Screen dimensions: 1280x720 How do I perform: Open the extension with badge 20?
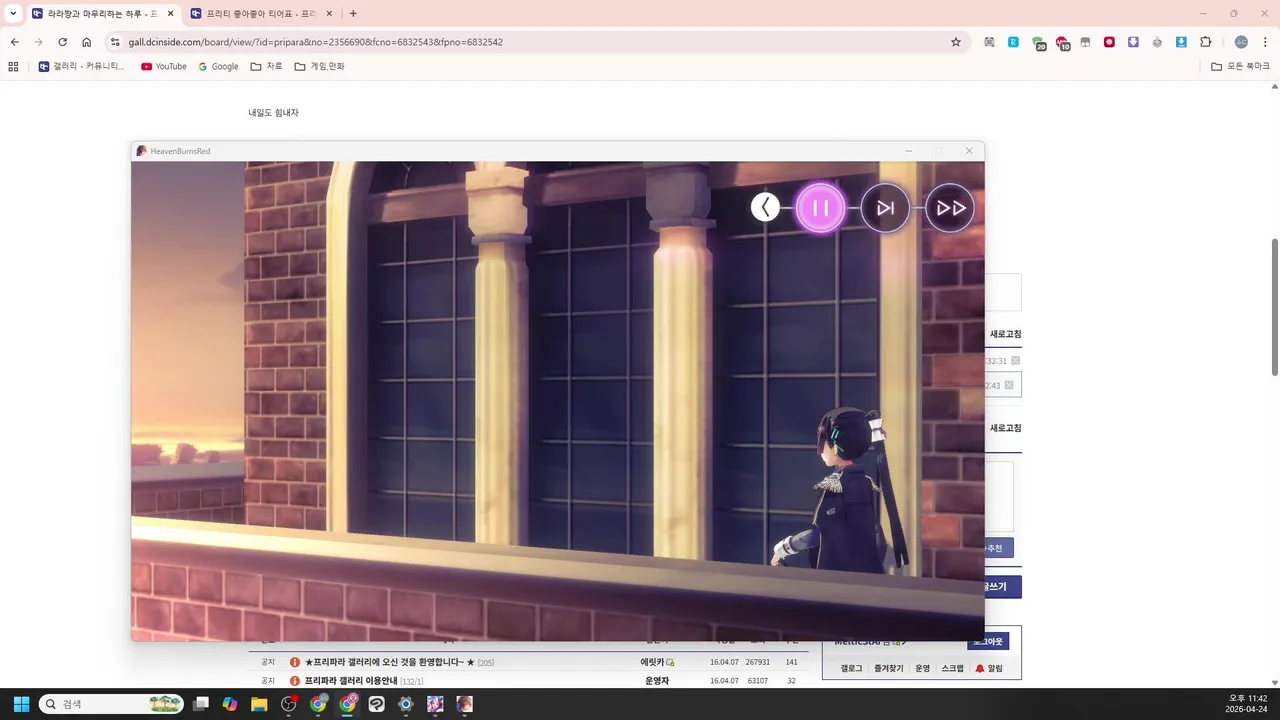pyautogui.click(x=1039, y=43)
